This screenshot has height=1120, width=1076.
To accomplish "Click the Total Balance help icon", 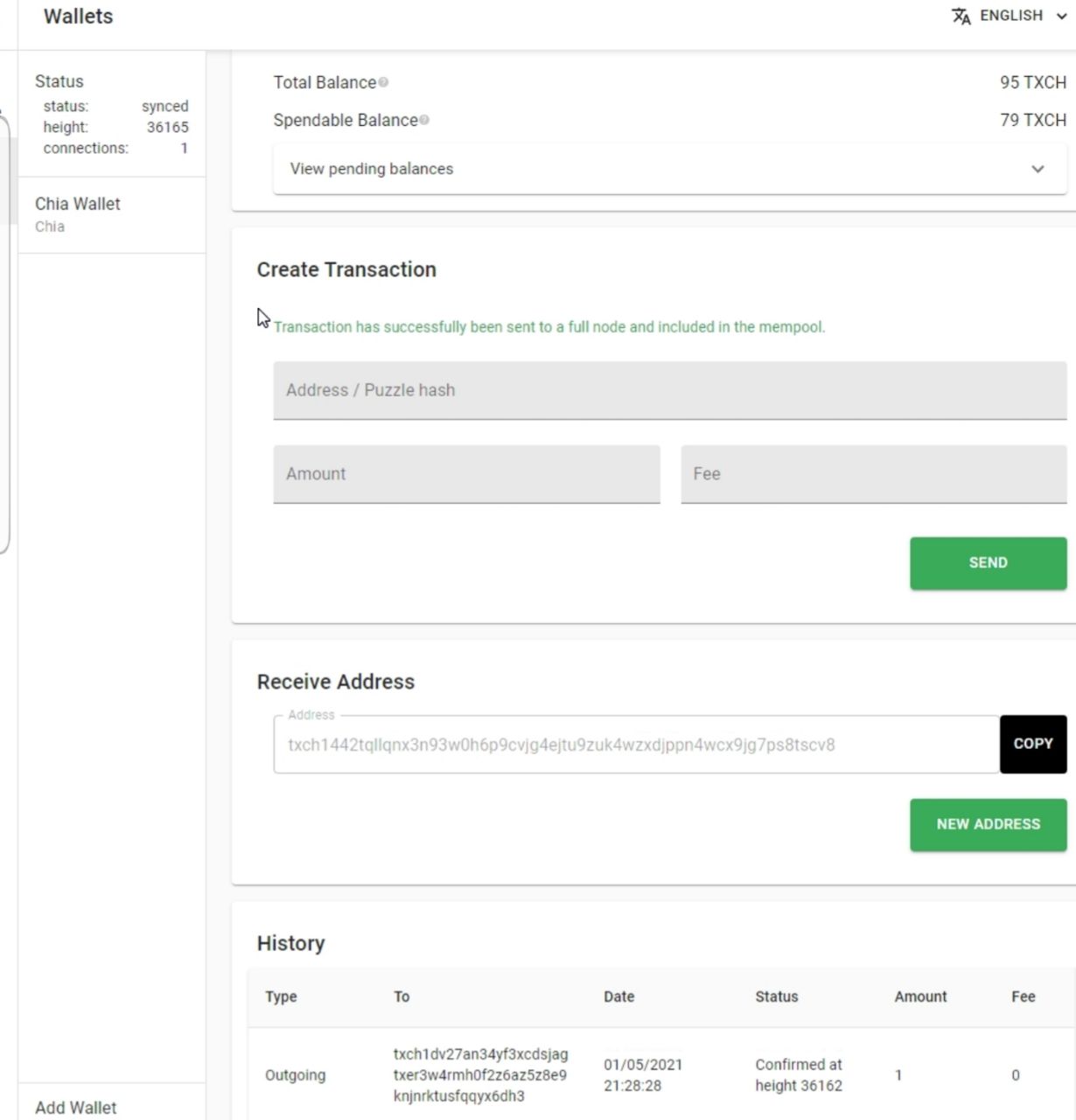I will (x=383, y=82).
